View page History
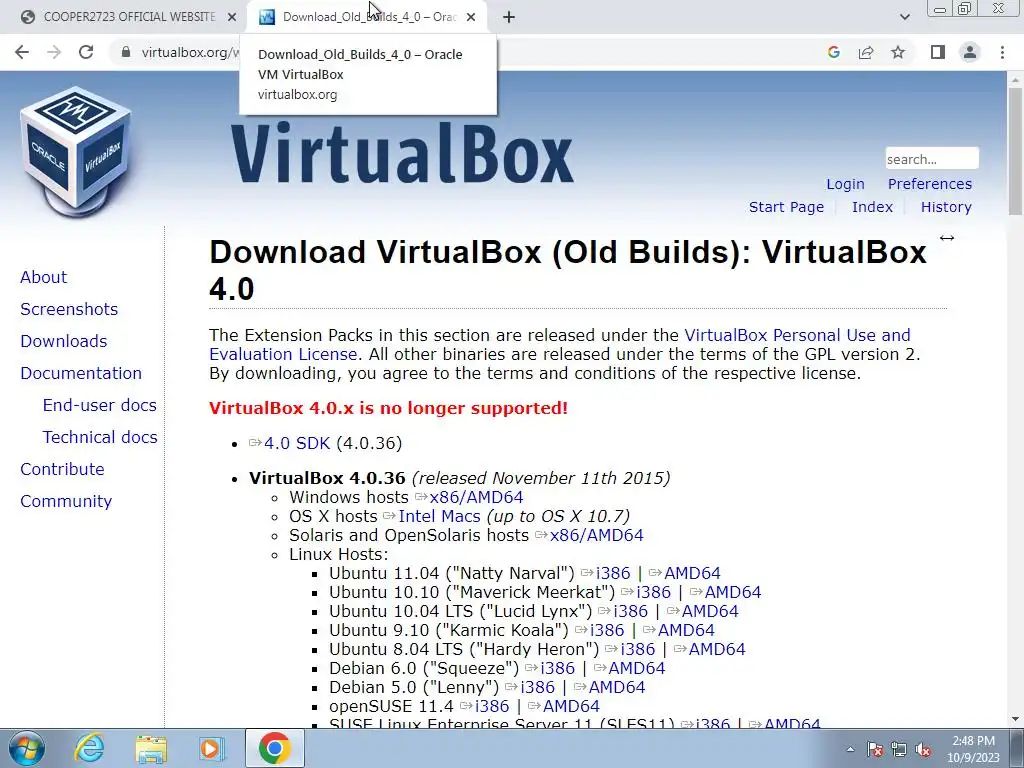 (946, 207)
